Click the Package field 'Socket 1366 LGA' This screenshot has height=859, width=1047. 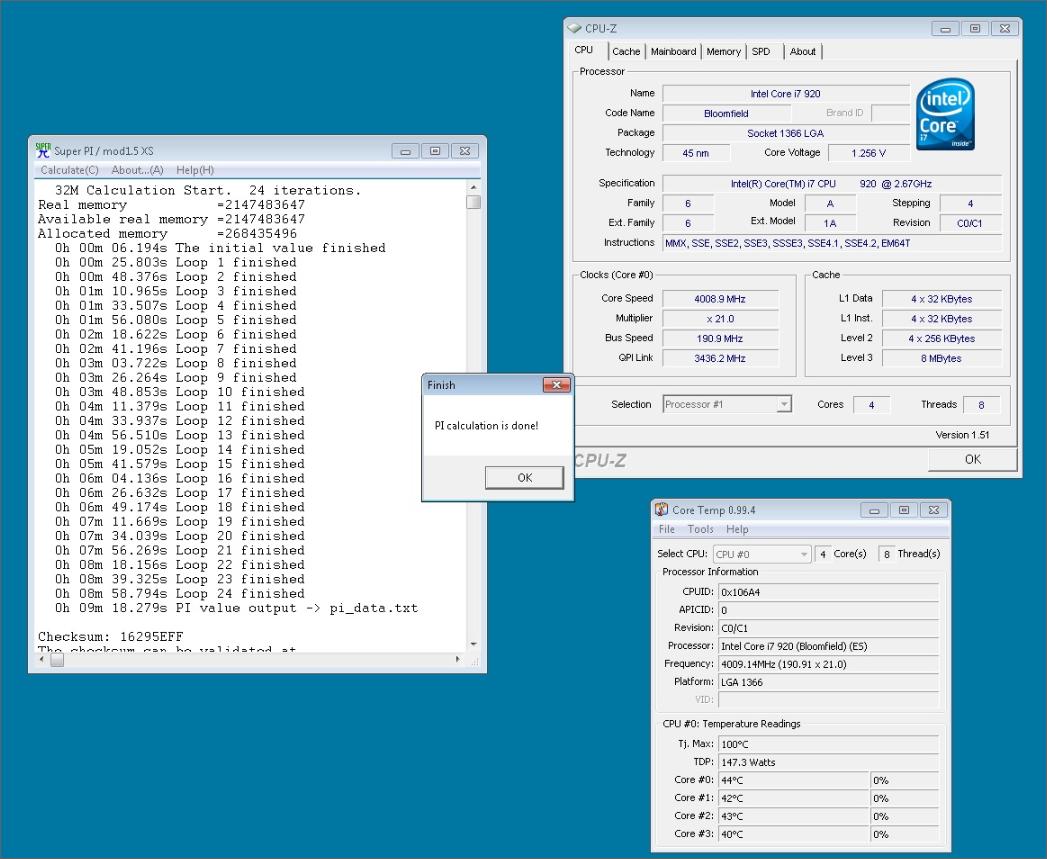tap(786, 134)
